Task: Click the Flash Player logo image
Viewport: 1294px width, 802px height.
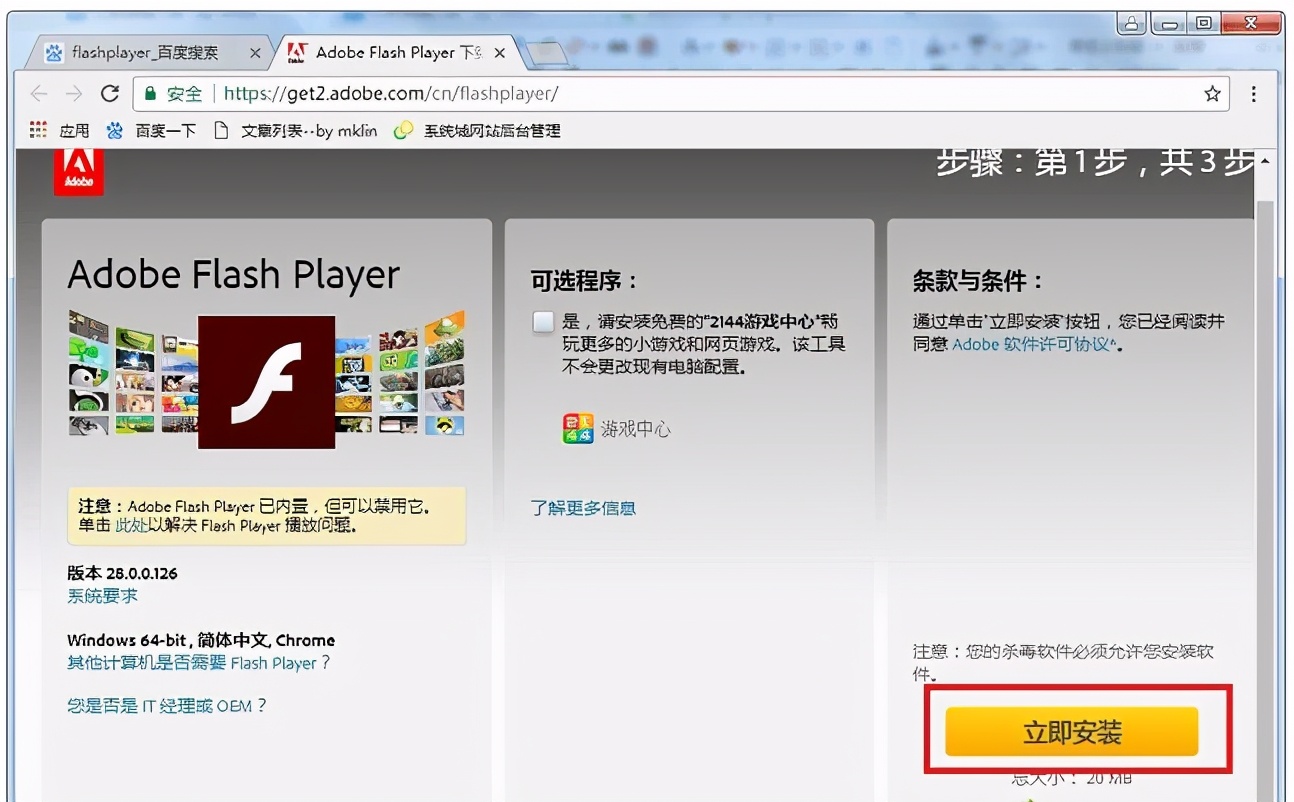Action: [x=265, y=382]
